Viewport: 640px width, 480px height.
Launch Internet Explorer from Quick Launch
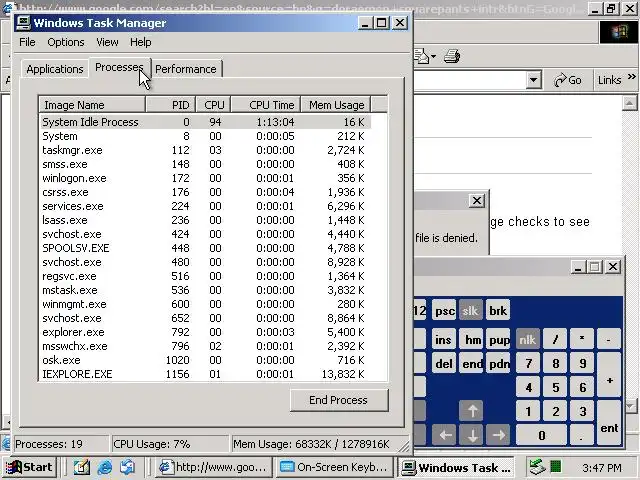tap(104, 467)
